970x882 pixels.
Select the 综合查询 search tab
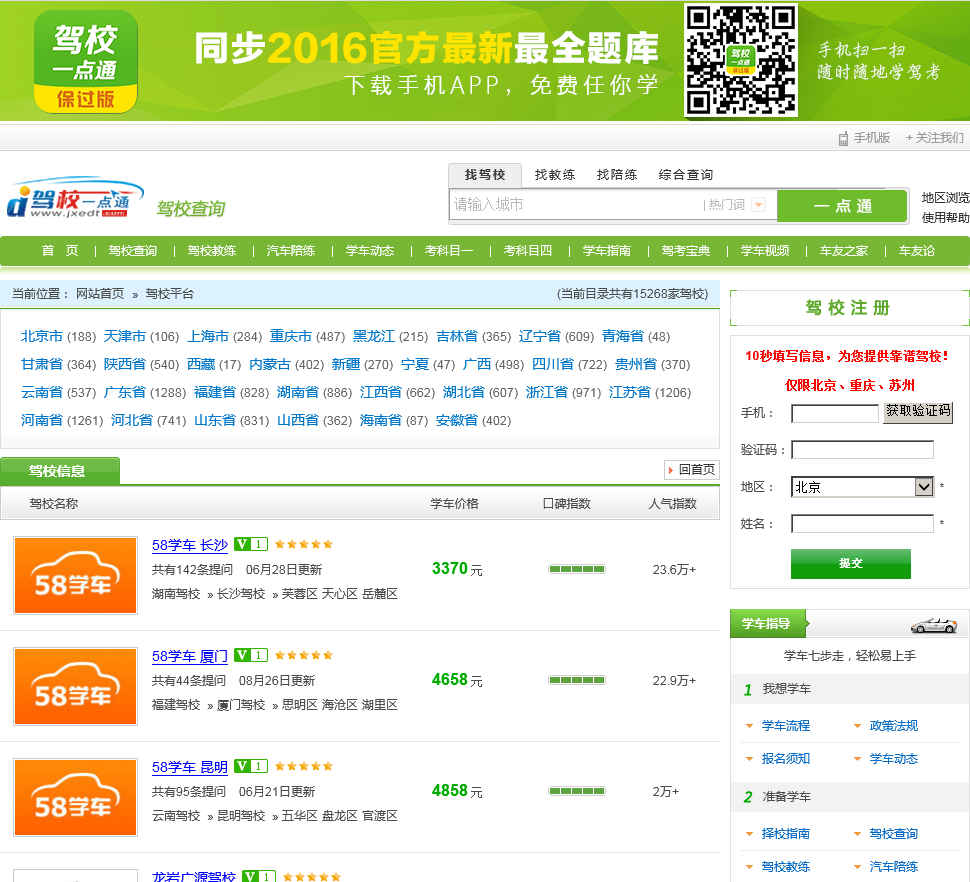coord(685,175)
